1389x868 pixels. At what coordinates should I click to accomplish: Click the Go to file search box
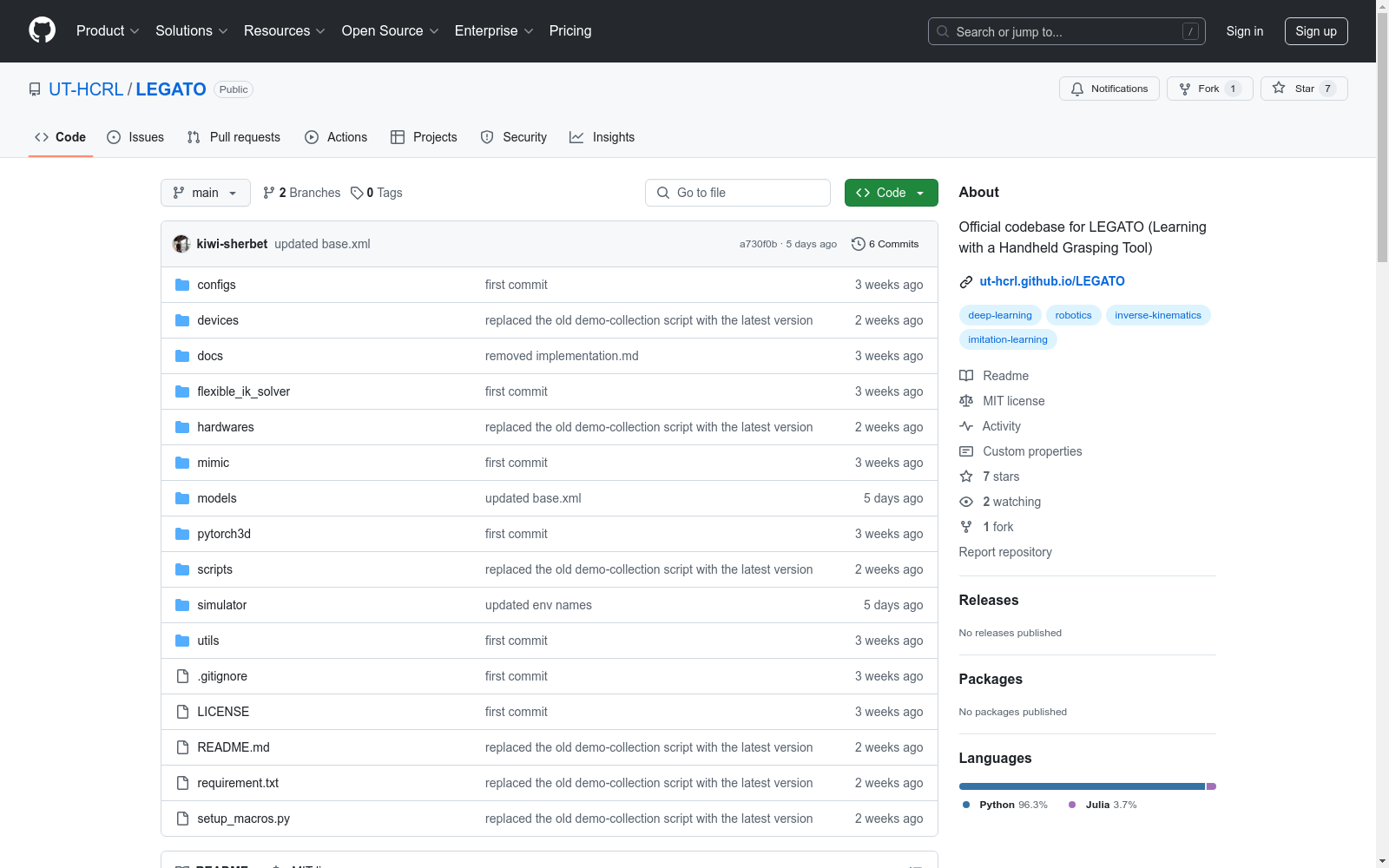tap(738, 193)
